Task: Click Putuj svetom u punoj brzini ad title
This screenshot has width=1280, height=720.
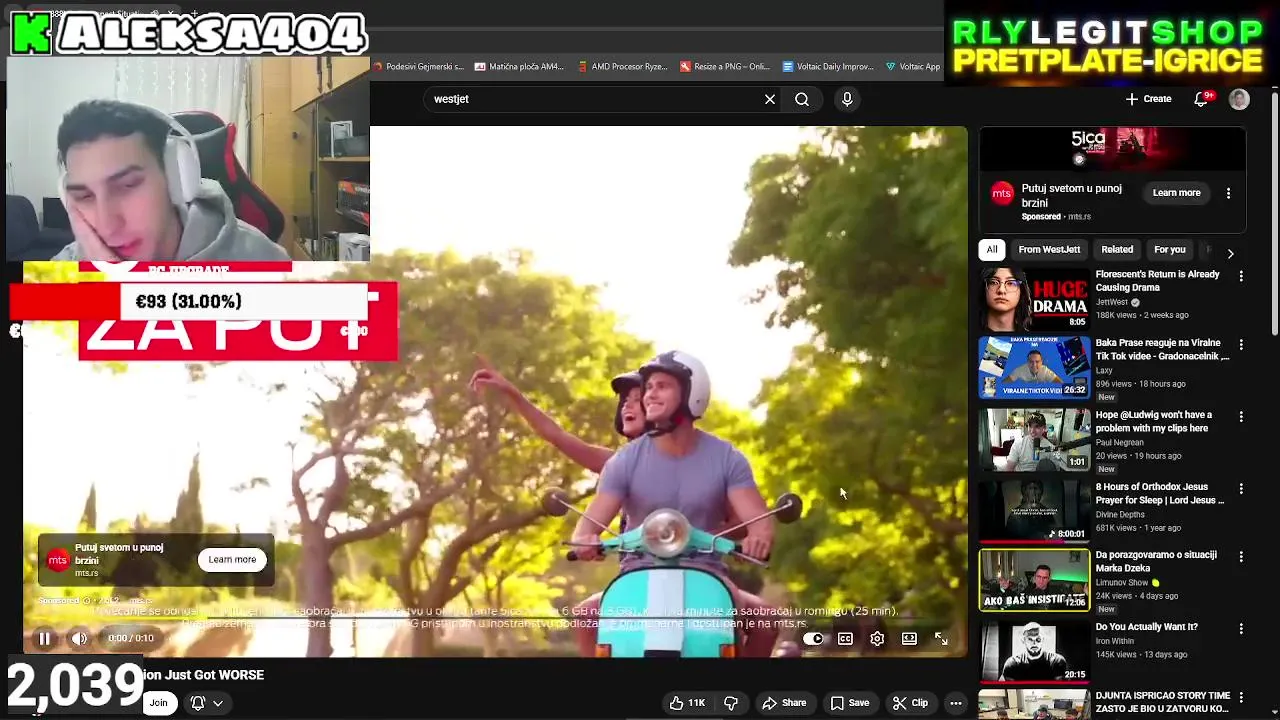Action: click(1071, 195)
